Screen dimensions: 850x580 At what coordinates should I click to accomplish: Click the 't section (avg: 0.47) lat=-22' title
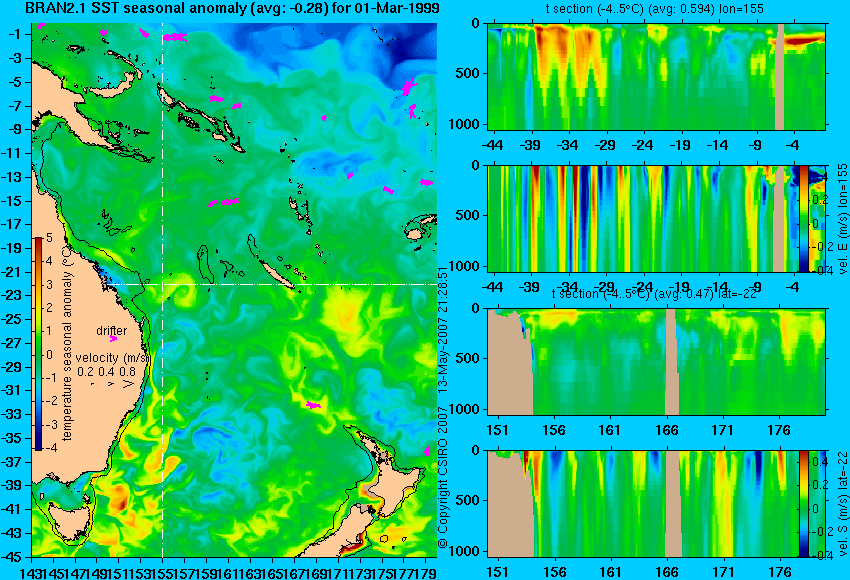(654, 294)
